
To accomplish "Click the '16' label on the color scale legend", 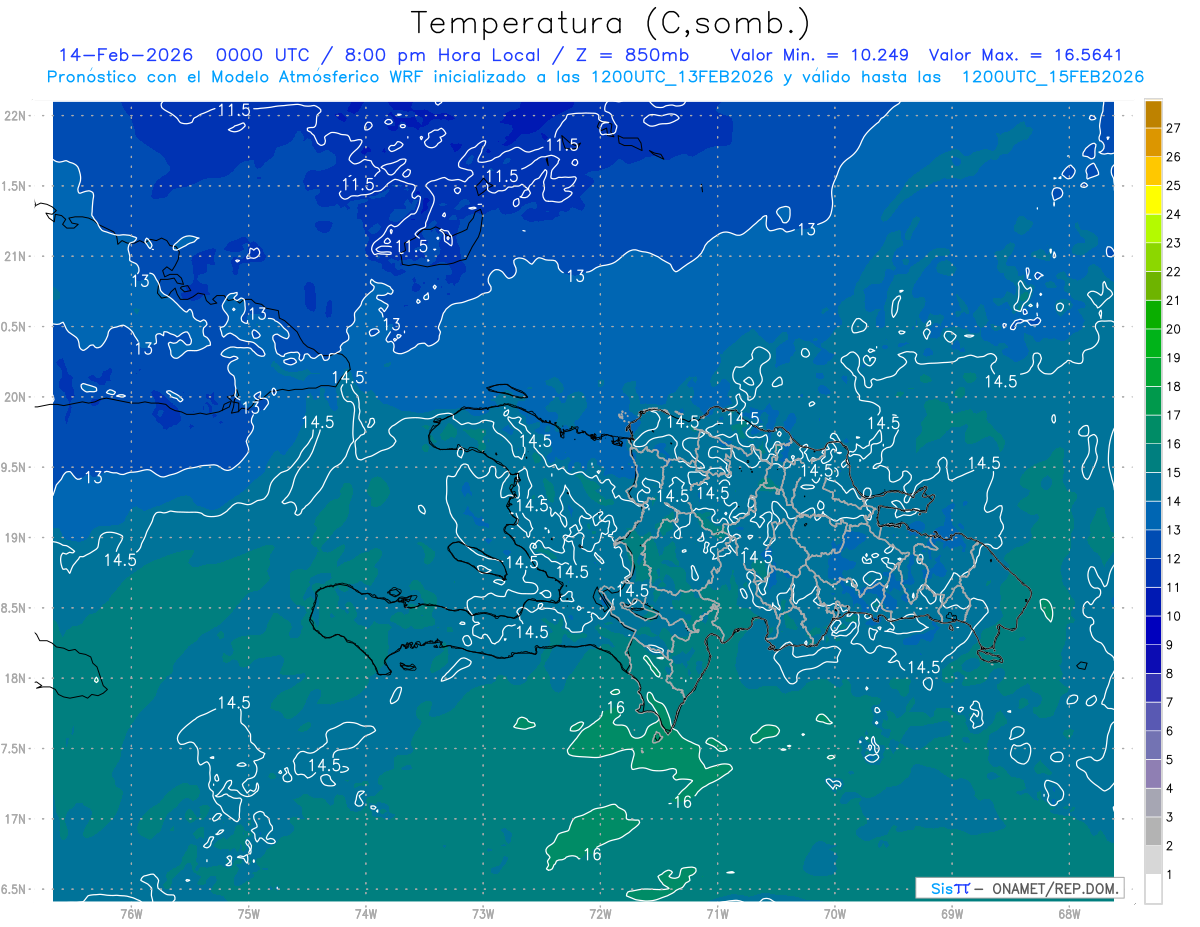I will point(1174,444).
